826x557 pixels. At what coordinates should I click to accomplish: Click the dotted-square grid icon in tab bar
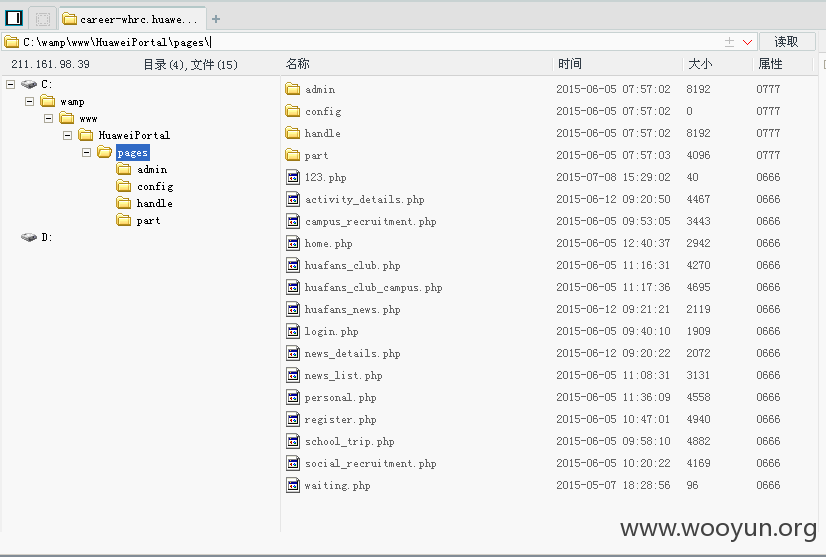point(43,19)
